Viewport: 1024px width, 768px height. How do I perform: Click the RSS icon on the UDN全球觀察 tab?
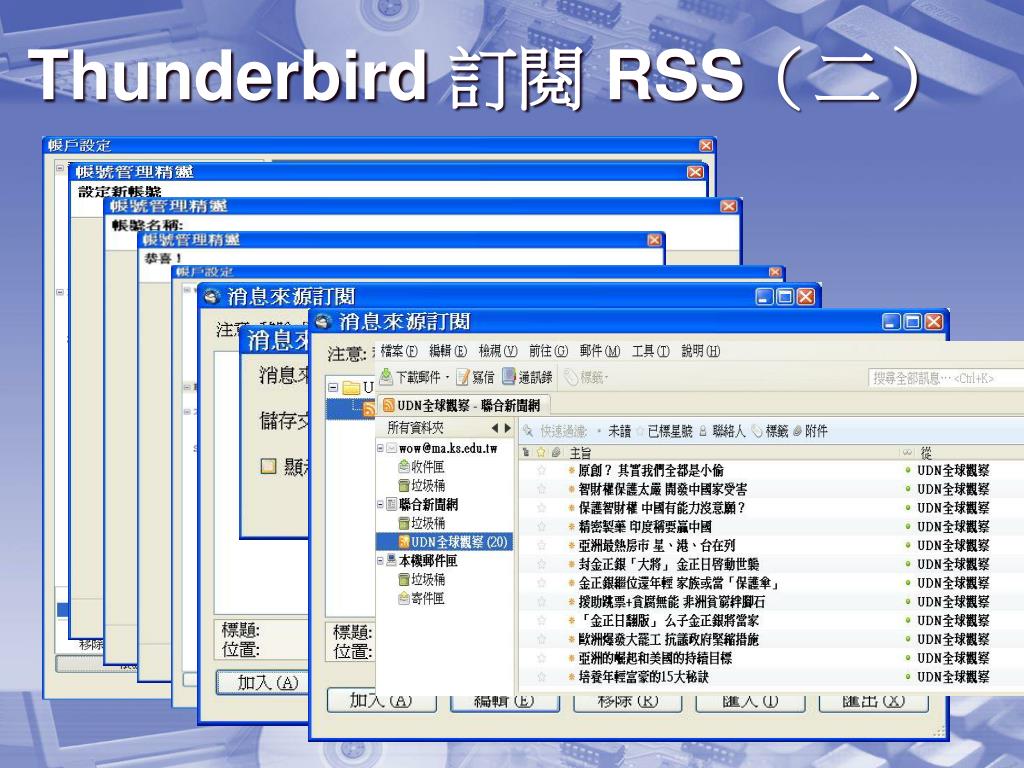point(389,405)
